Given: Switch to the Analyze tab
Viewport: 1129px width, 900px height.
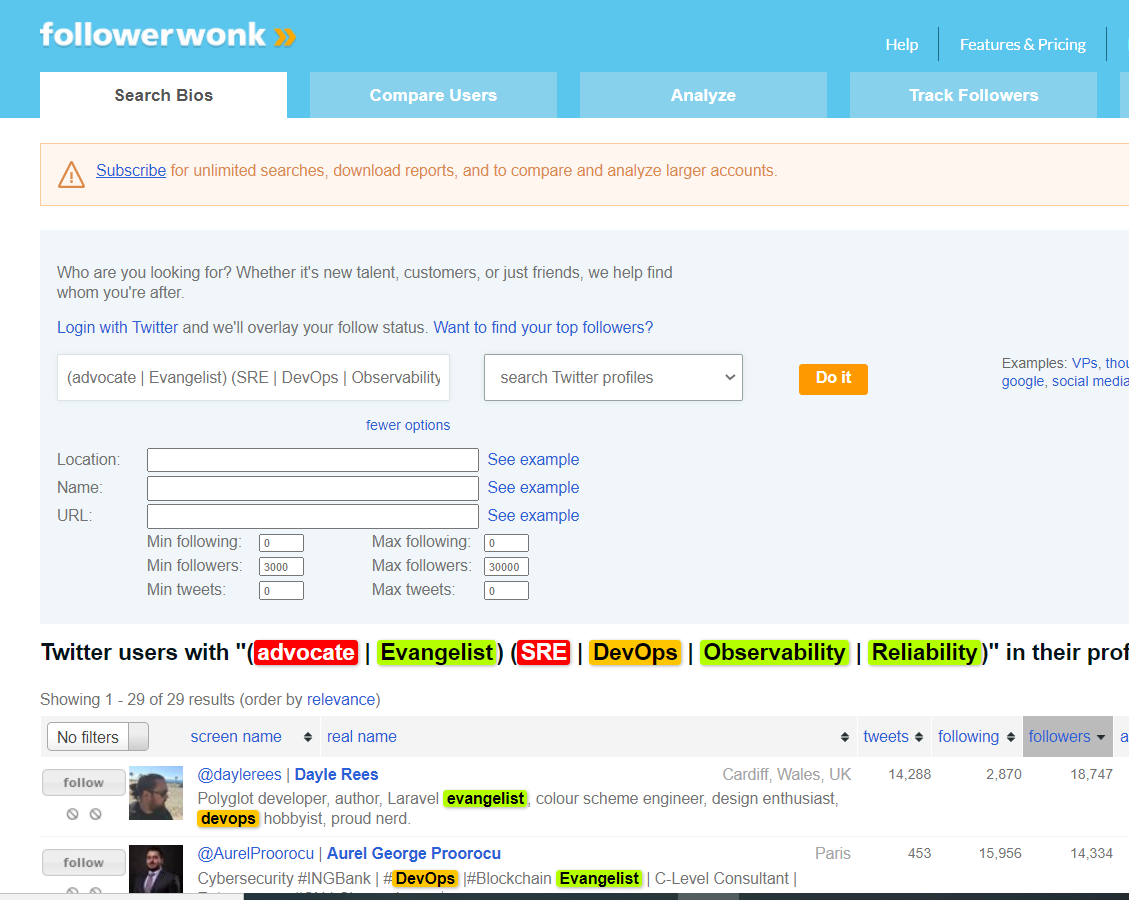Looking at the screenshot, I should [703, 95].
